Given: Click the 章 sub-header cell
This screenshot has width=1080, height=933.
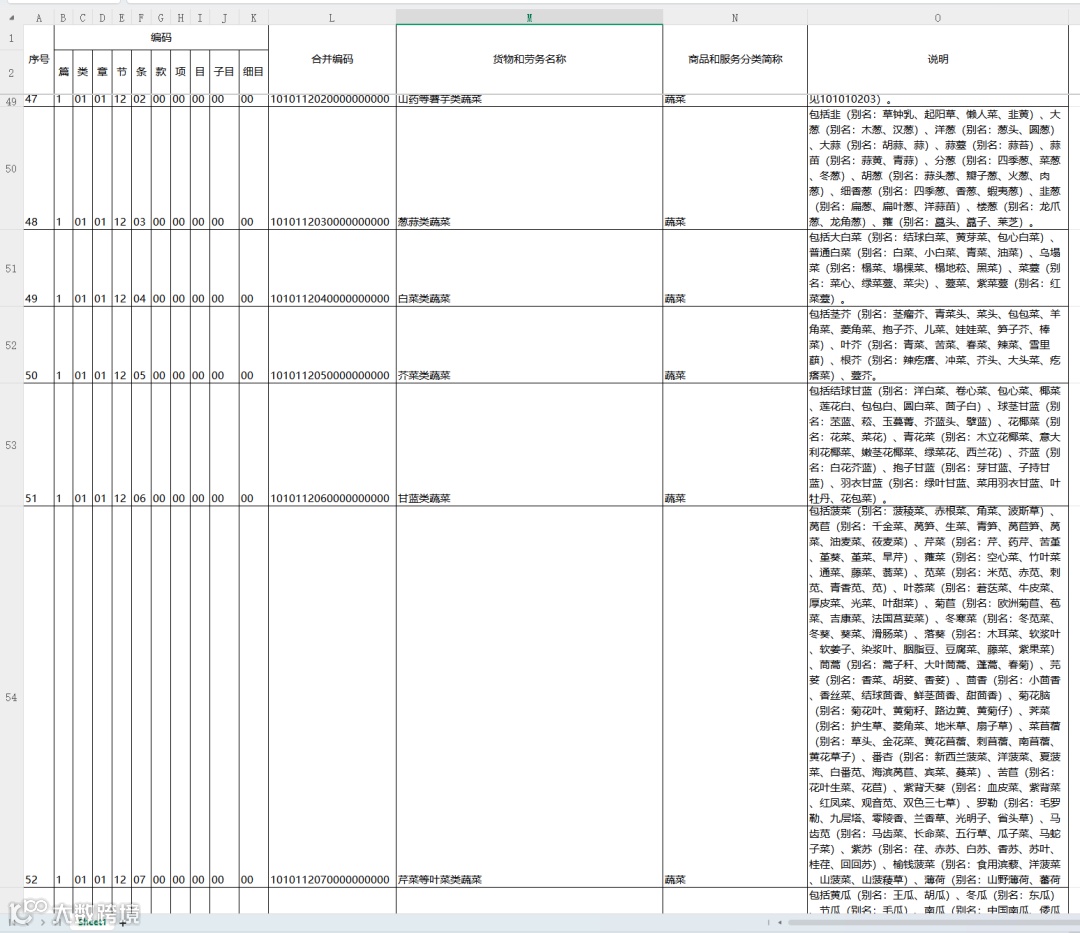Looking at the screenshot, I should tap(102, 72).
